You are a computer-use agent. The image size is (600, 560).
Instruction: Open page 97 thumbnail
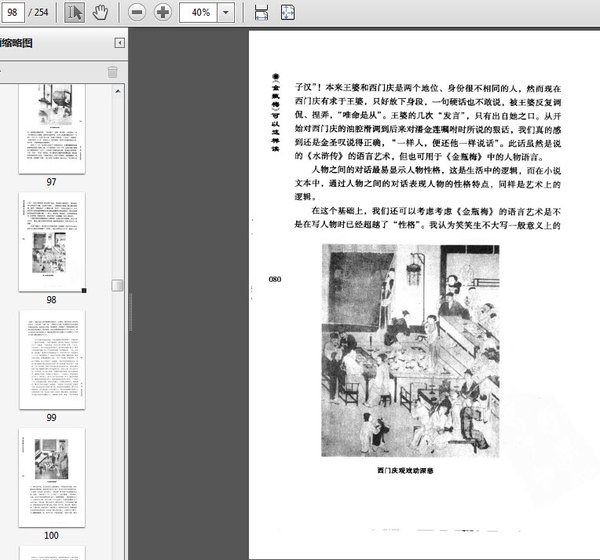point(52,128)
